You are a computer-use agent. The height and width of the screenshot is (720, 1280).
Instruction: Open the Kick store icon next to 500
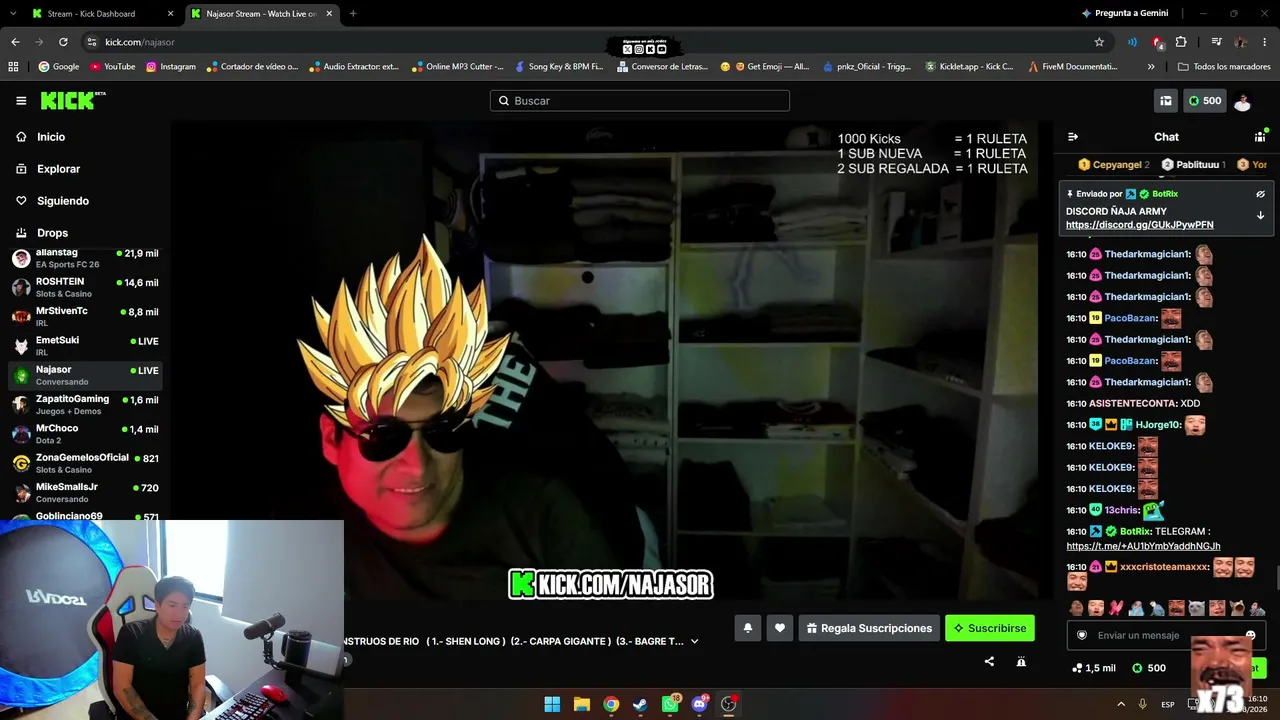click(x=1165, y=101)
